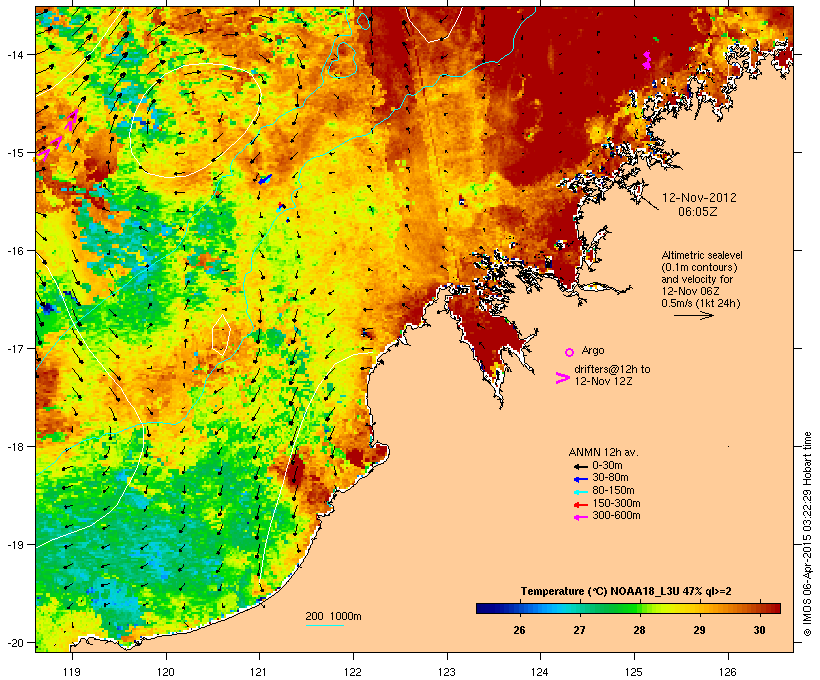820x680 pixels.
Task: Click the 30 color bar value
Action: 759,630
